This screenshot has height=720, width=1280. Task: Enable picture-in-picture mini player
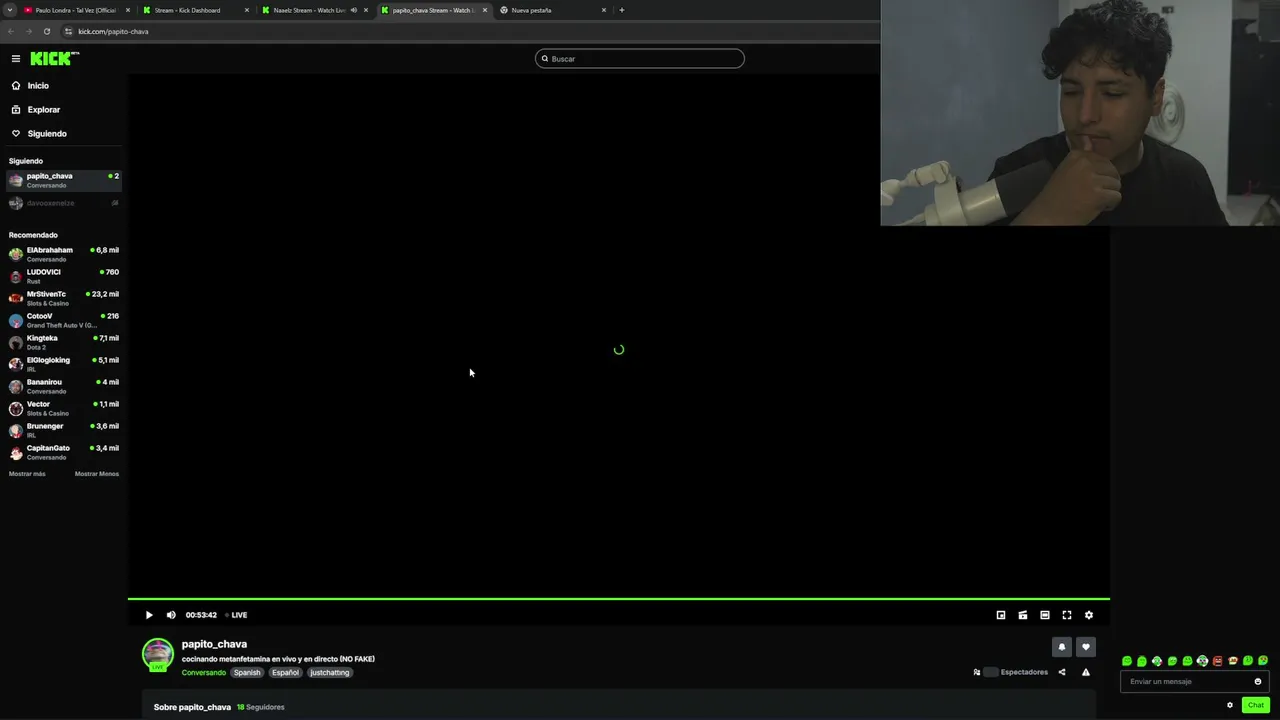pos(1001,615)
